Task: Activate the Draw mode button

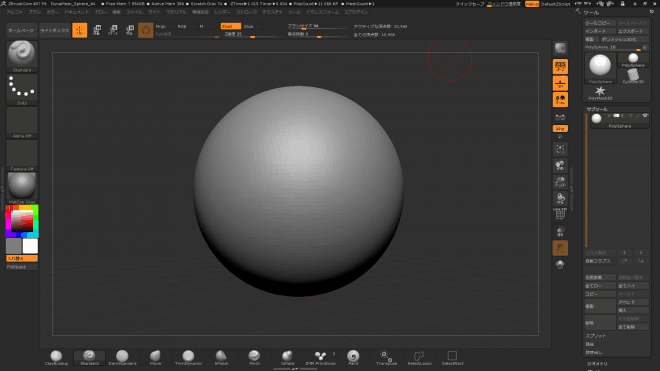Action: pyautogui.click(x=80, y=30)
